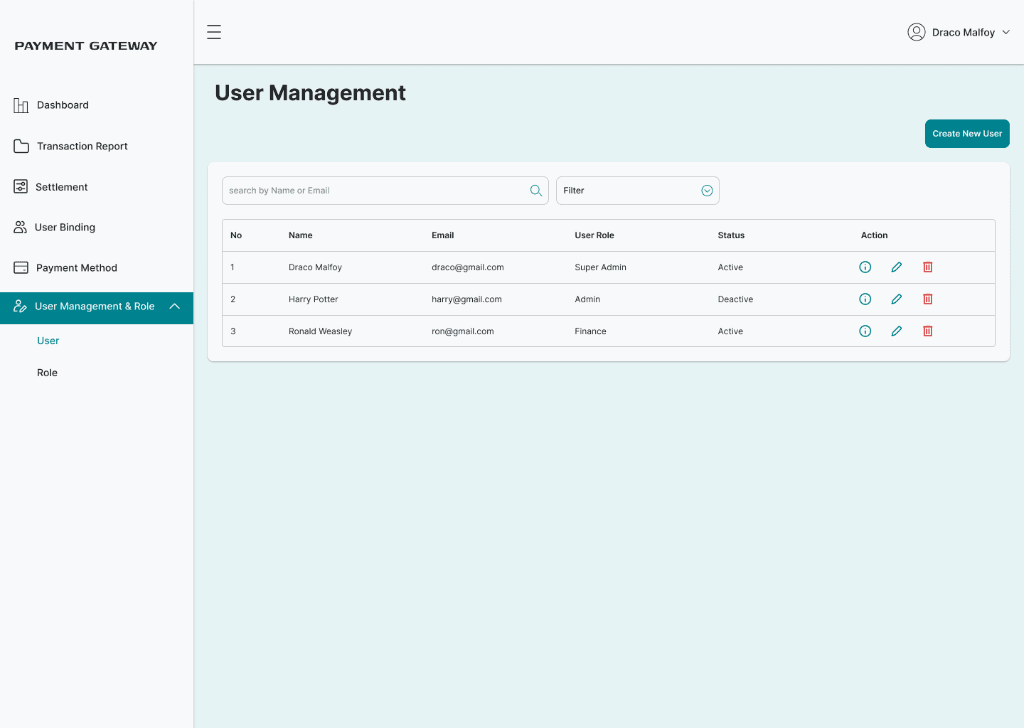Viewport: 1024px width, 728px height.
Task: Open Payment Method section
Action: (x=76, y=268)
